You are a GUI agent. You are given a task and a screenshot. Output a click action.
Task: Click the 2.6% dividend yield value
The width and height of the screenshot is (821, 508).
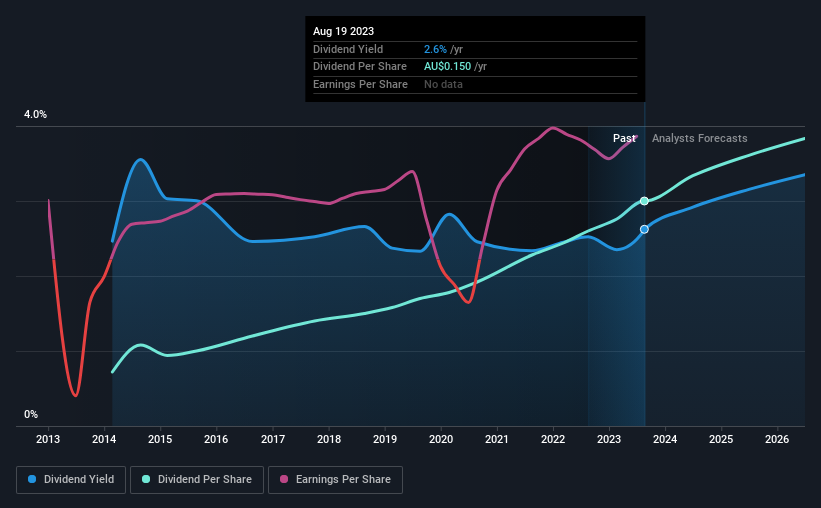[x=435, y=49]
